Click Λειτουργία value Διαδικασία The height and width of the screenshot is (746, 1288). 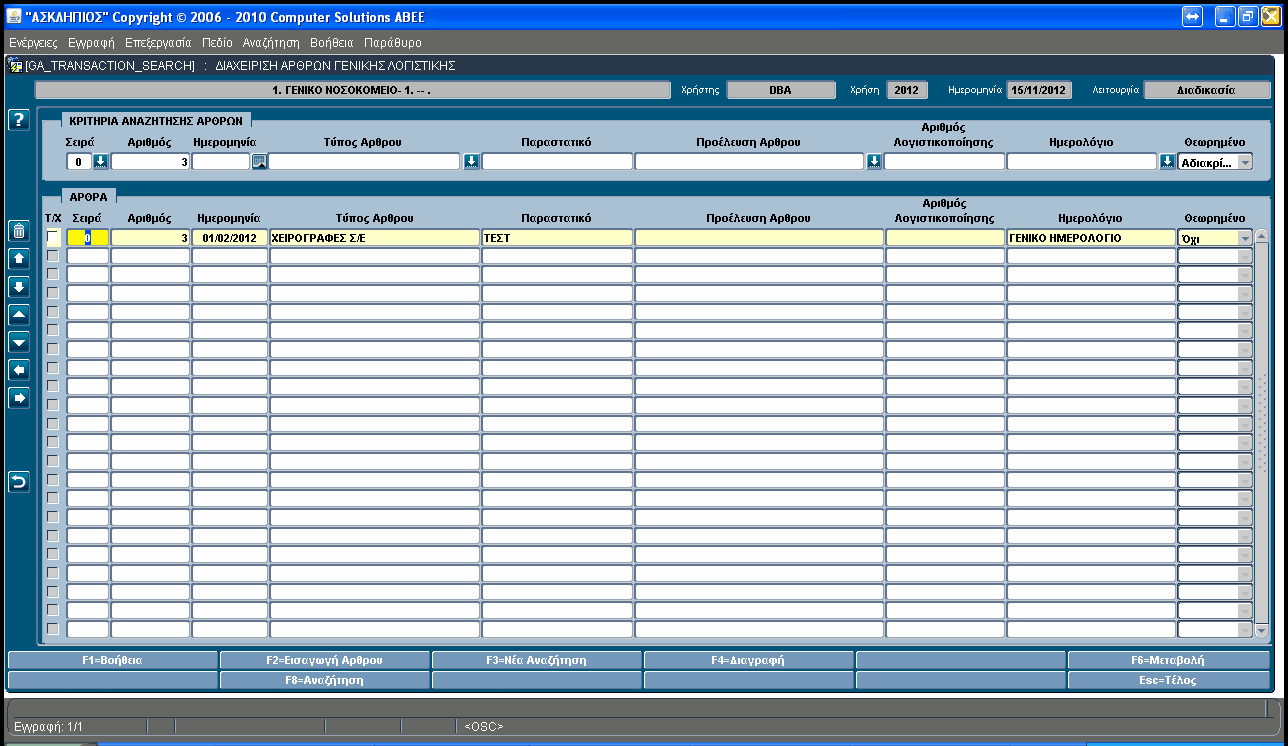coord(1206,90)
